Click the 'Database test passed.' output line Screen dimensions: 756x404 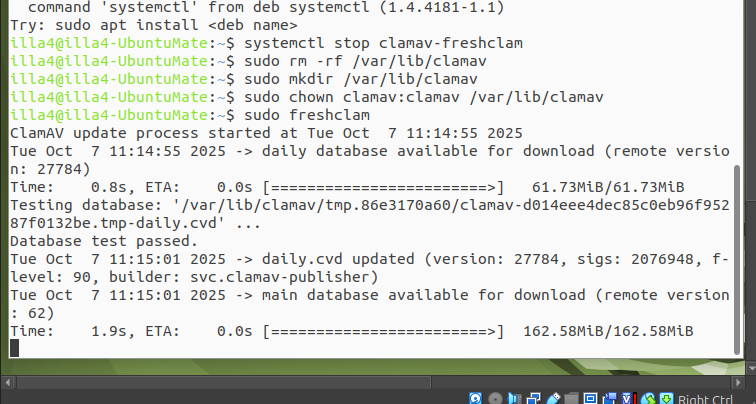103,241
